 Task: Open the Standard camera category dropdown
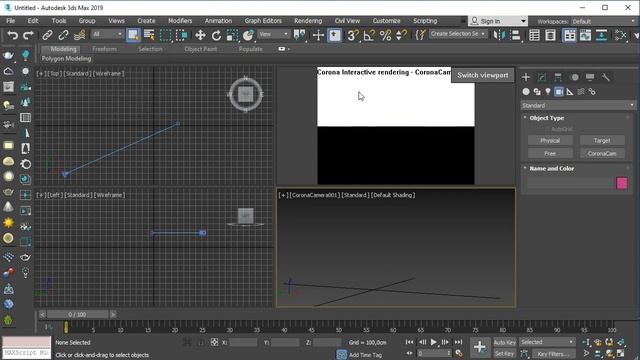[x=578, y=106]
